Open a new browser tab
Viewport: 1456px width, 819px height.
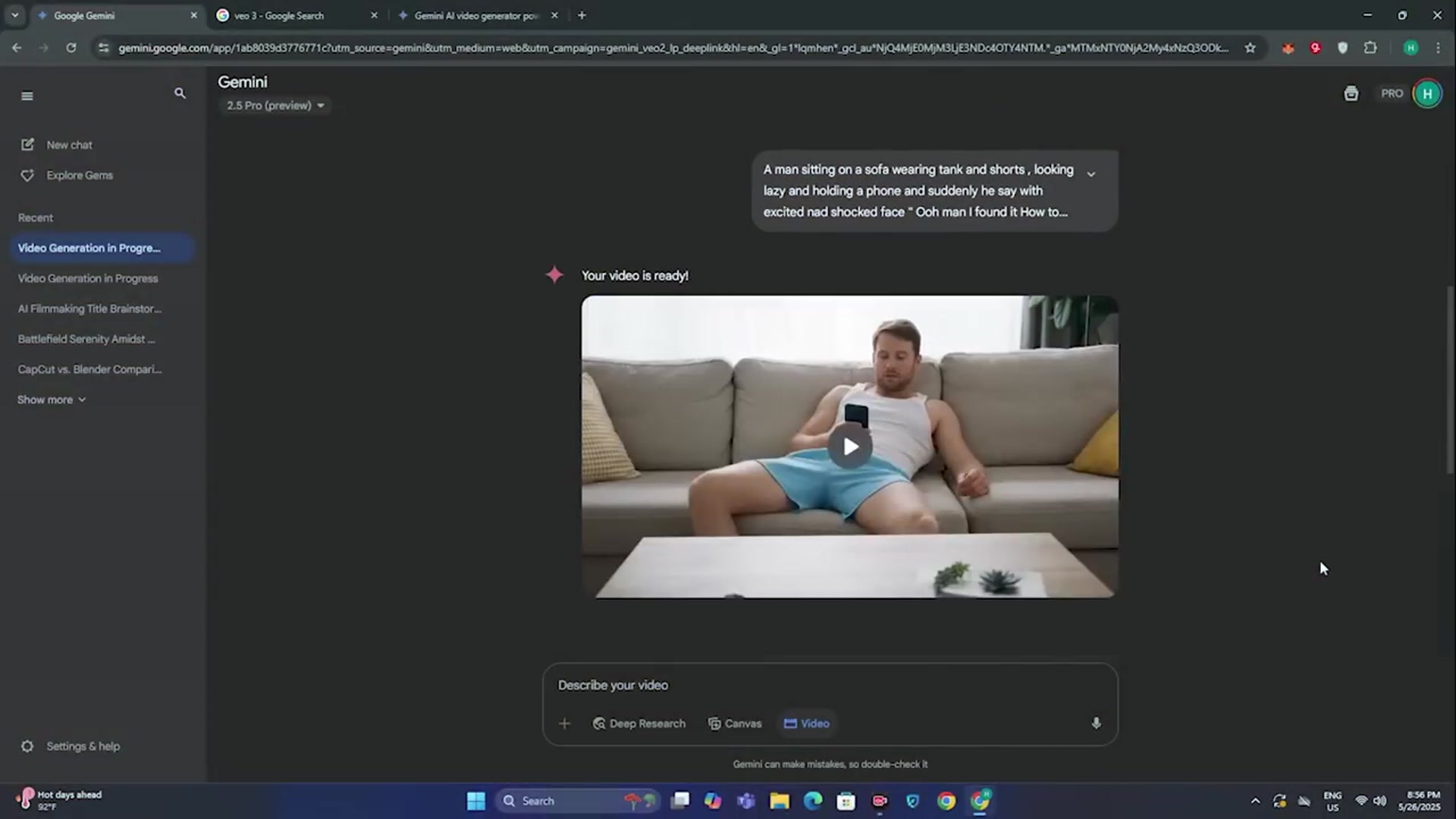point(582,15)
